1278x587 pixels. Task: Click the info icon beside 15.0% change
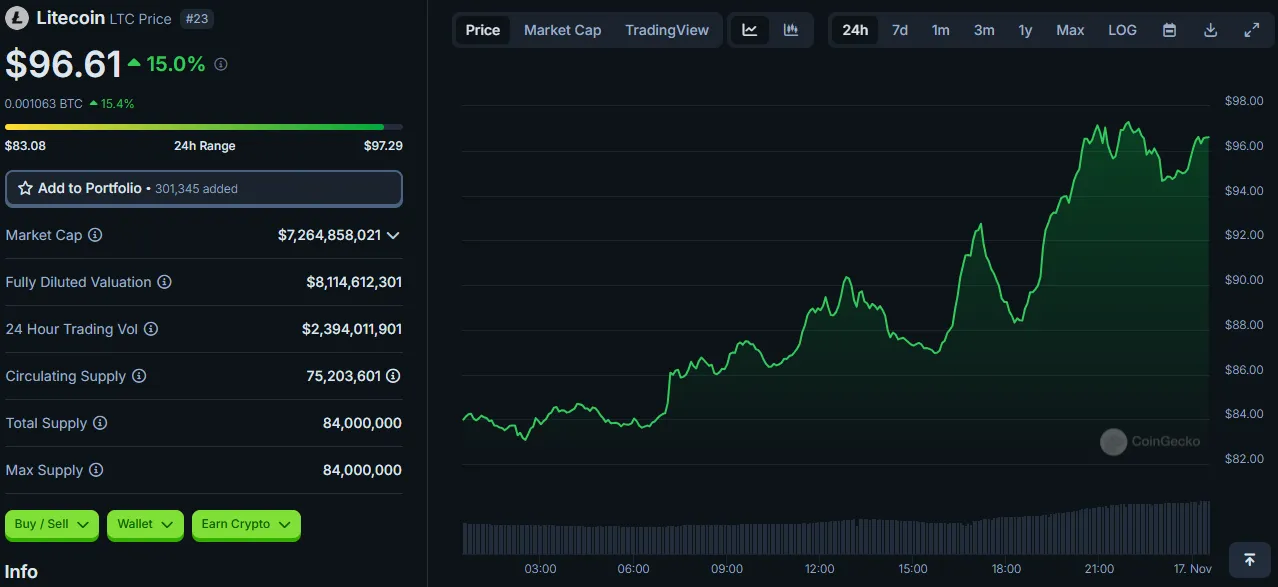pos(221,64)
